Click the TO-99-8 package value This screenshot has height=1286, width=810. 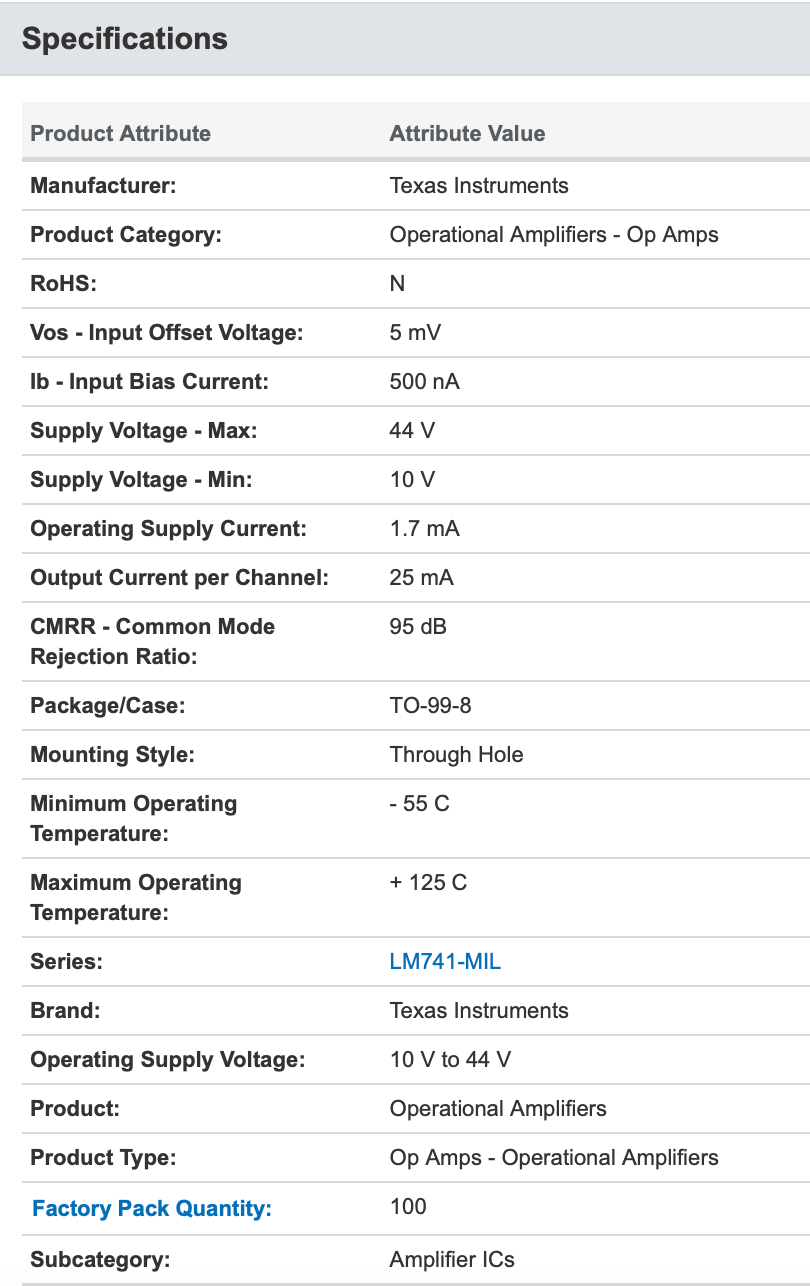(431, 706)
